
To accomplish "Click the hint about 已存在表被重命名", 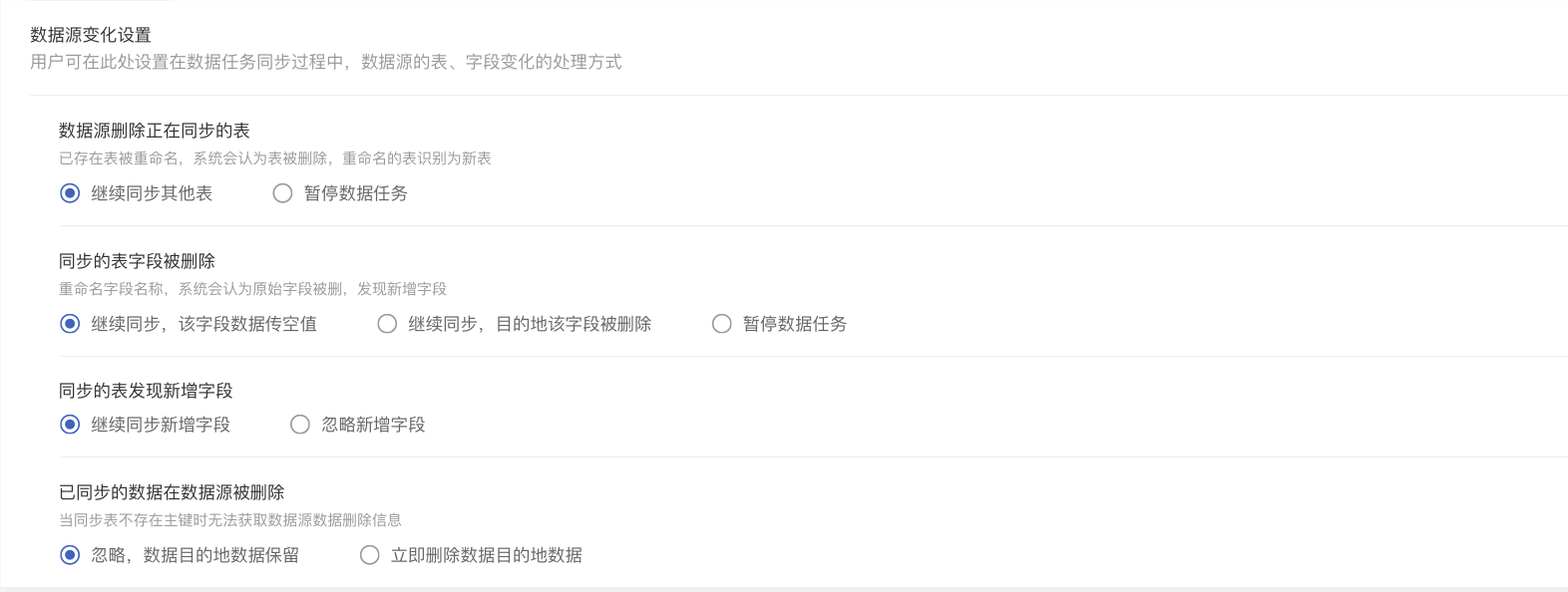I will [x=274, y=158].
